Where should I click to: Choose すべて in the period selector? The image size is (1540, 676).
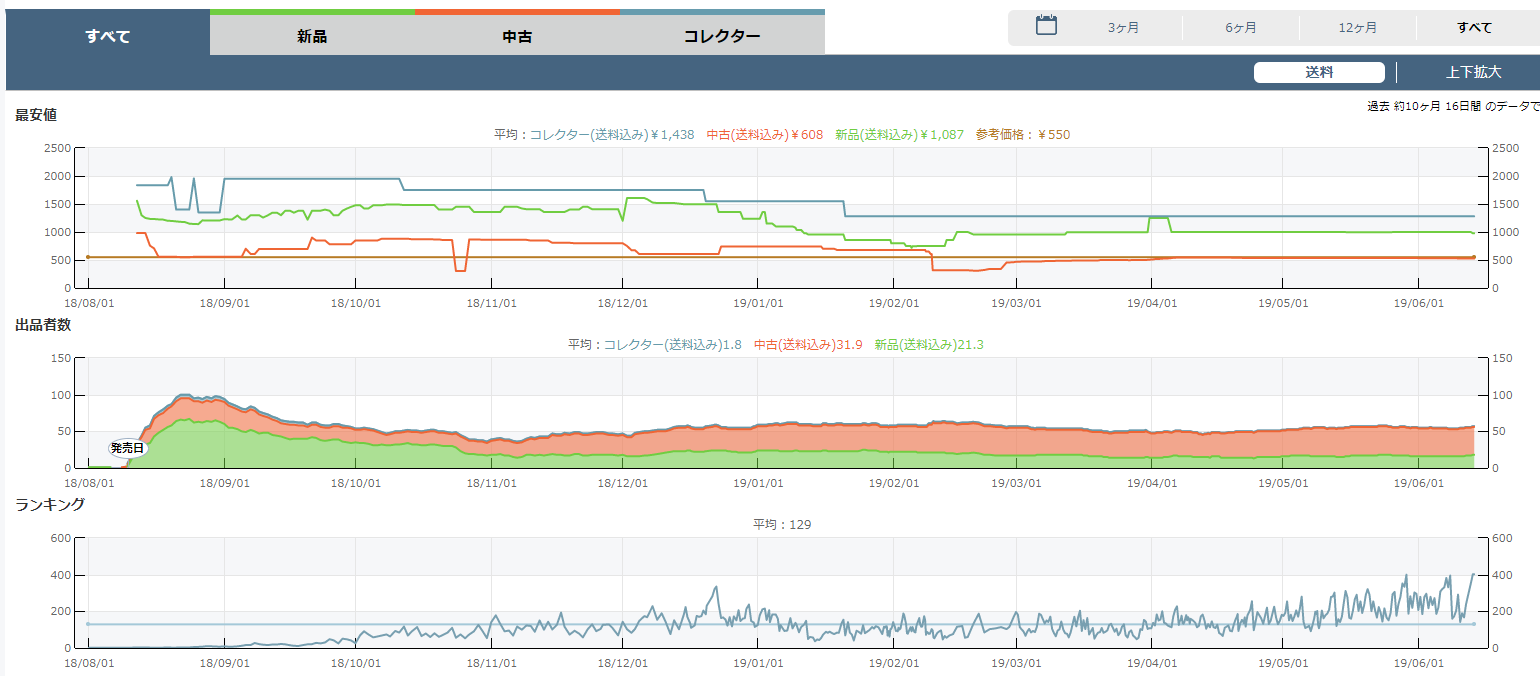pyautogui.click(x=1474, y=28)
